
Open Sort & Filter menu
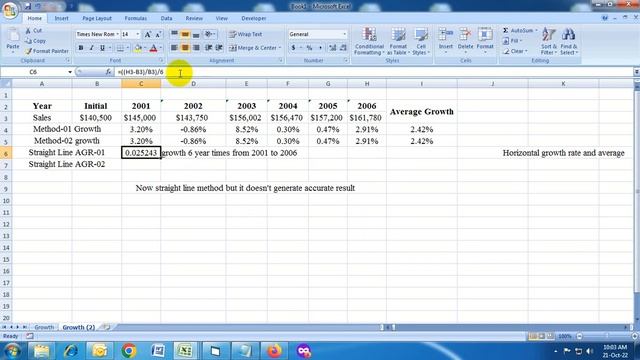pos(549,41)
